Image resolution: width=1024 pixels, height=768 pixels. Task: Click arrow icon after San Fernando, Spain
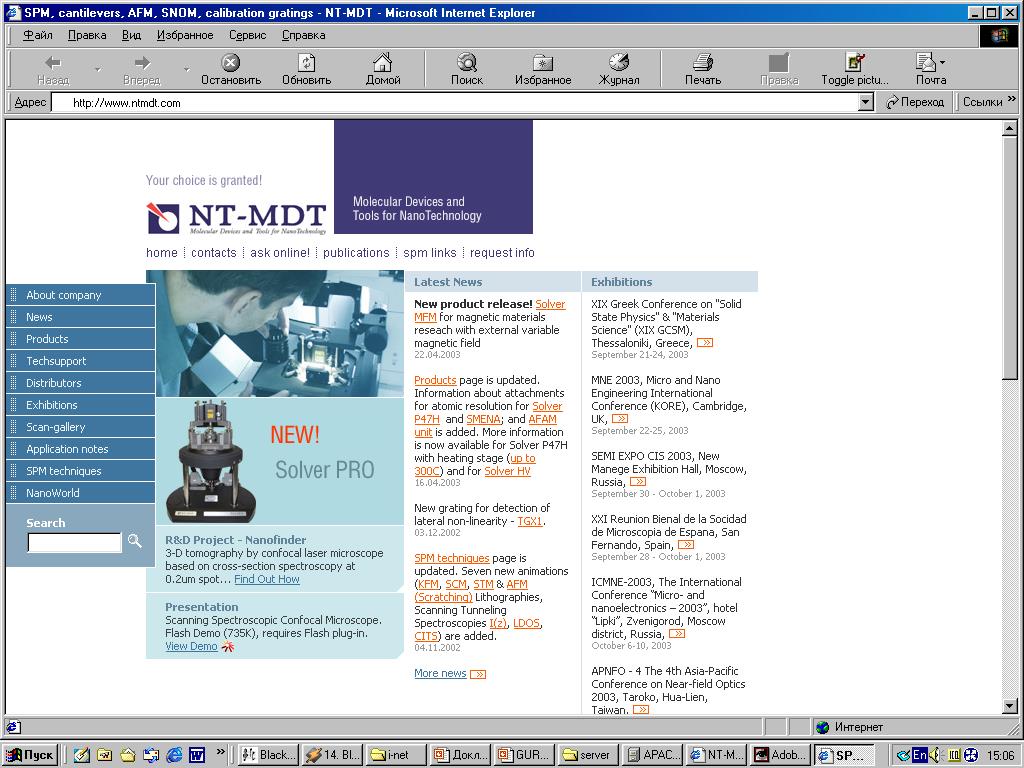[686, 545]
